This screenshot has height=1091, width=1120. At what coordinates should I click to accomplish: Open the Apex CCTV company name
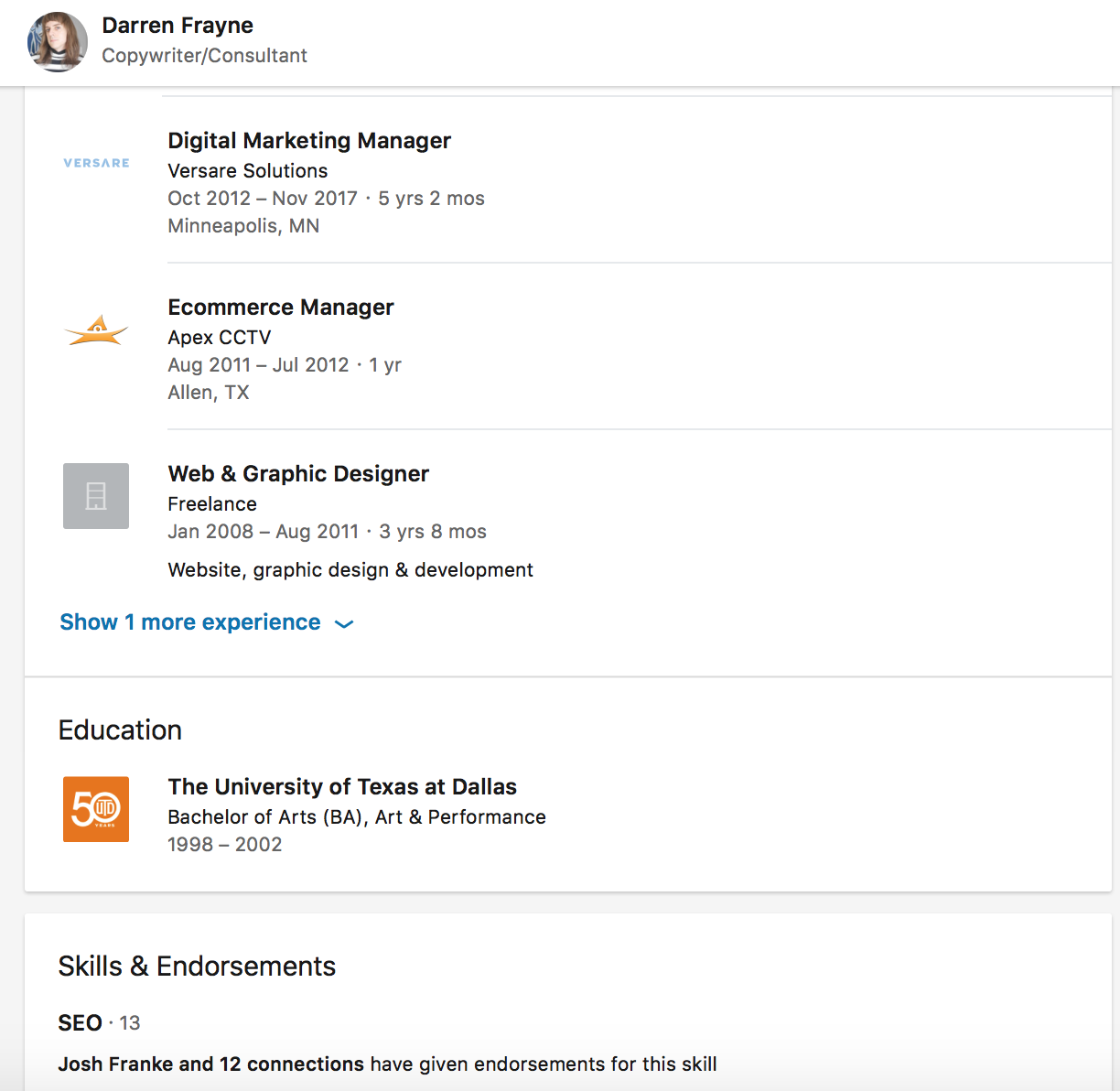click(220, 338)
